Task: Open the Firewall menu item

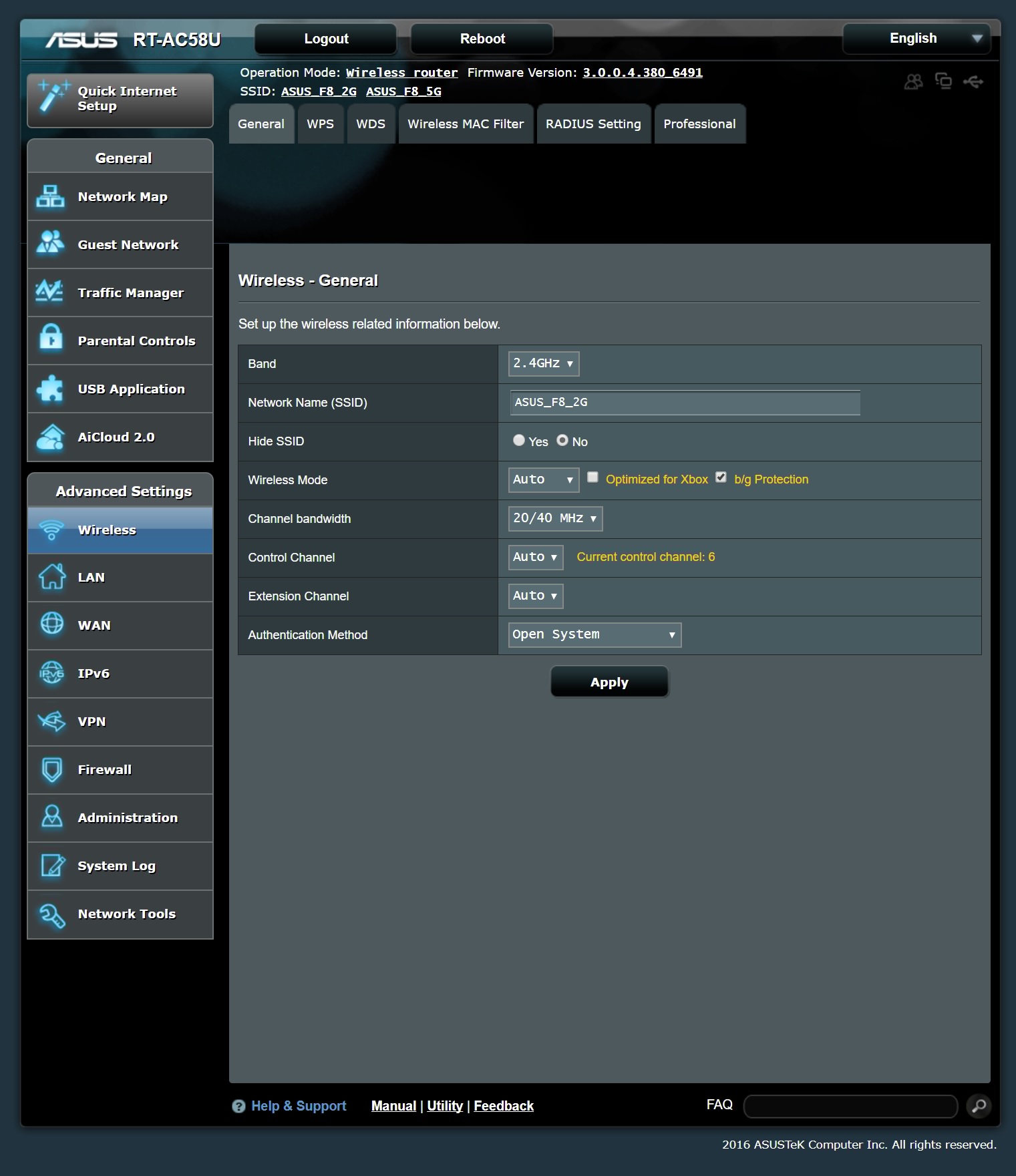Action: [120, 769]
